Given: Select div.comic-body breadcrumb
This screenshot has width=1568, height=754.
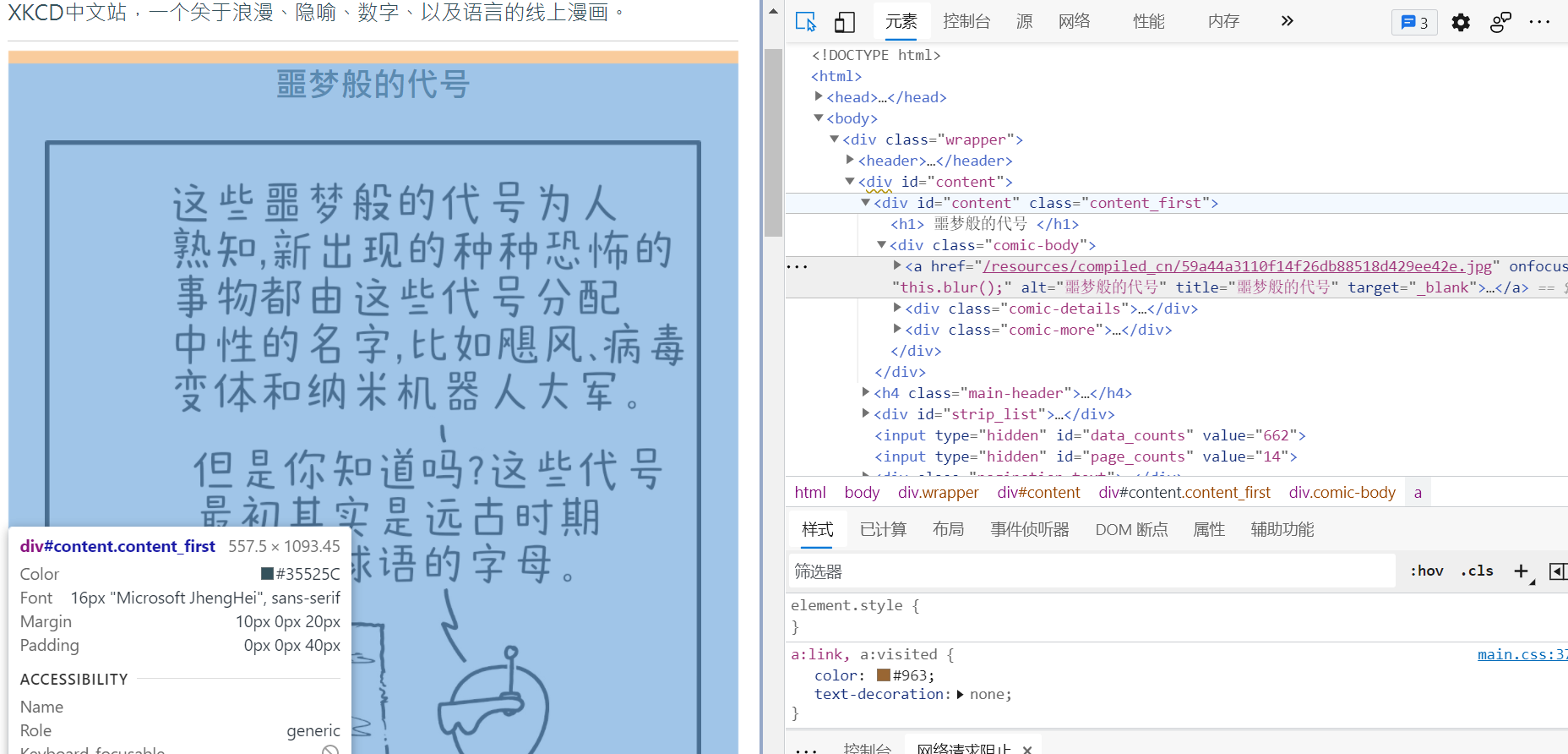Looking at the screenshot, I should click(1342, 493).
